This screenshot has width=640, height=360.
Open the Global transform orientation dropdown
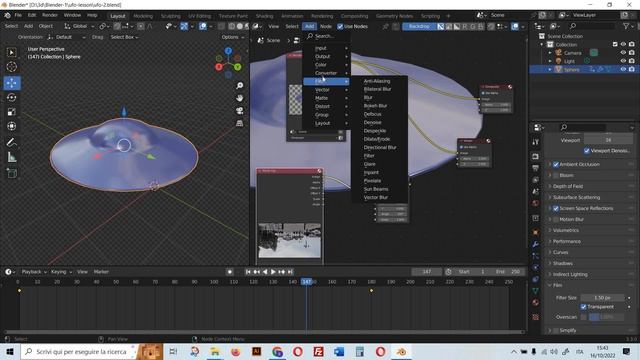point(79,26)
